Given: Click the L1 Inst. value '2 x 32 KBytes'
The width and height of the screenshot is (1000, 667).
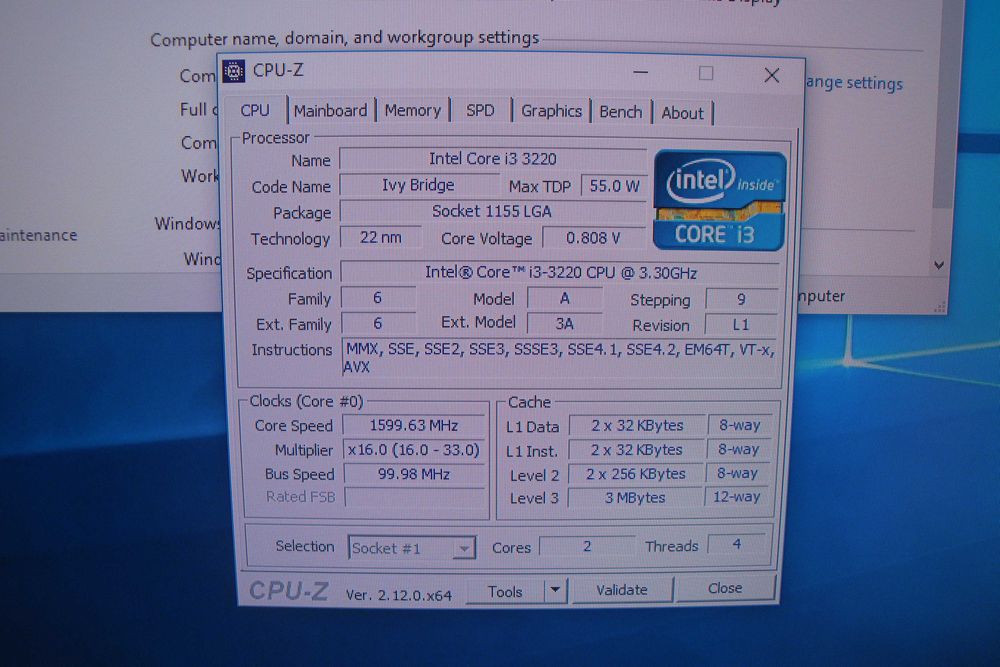Looking at the screenshot, I should click(x=636, y=450).
